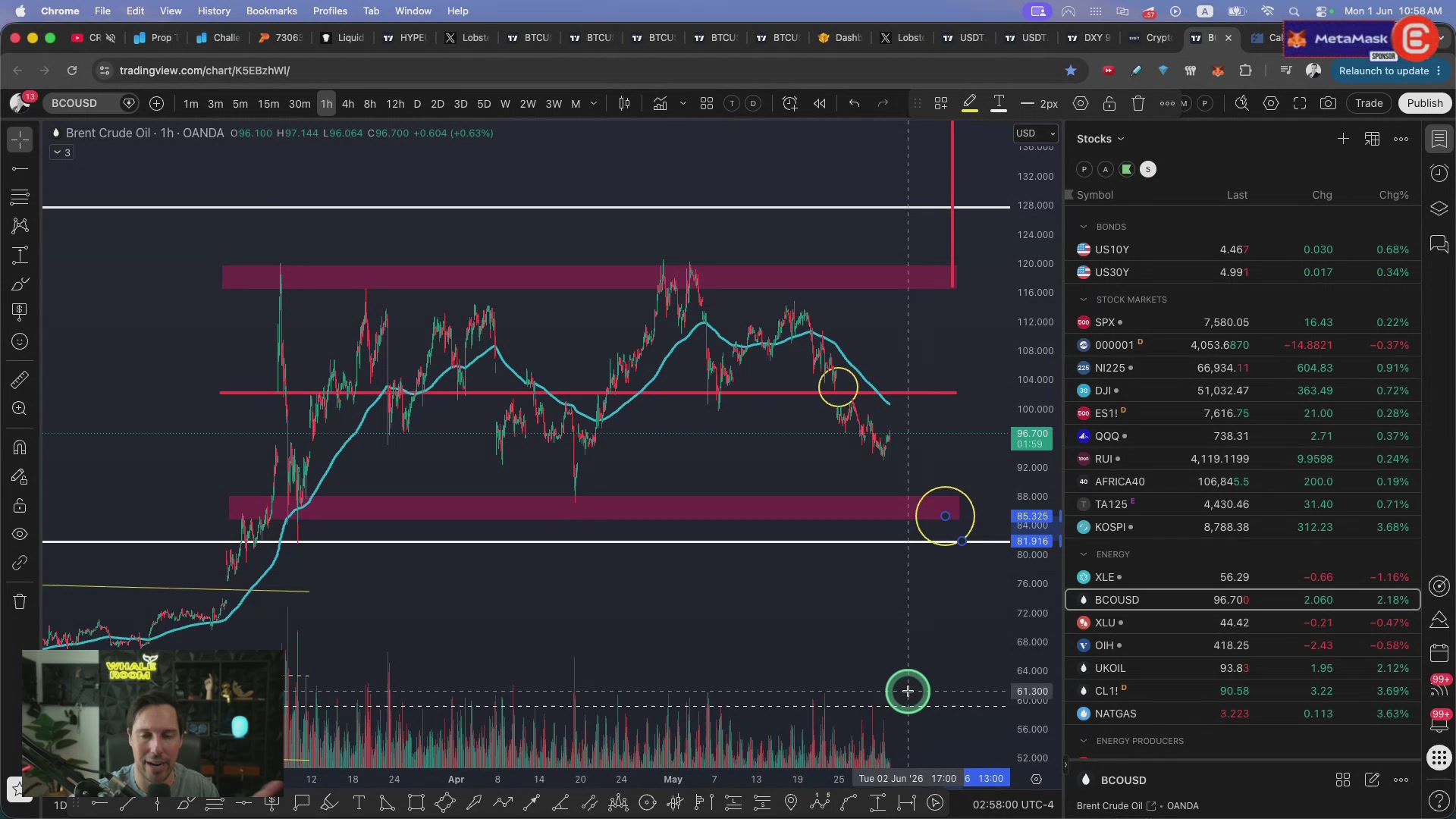The height and width of the screenshot is (819, 1456).
Task: Open the Indicators menu
Action: 661,104
